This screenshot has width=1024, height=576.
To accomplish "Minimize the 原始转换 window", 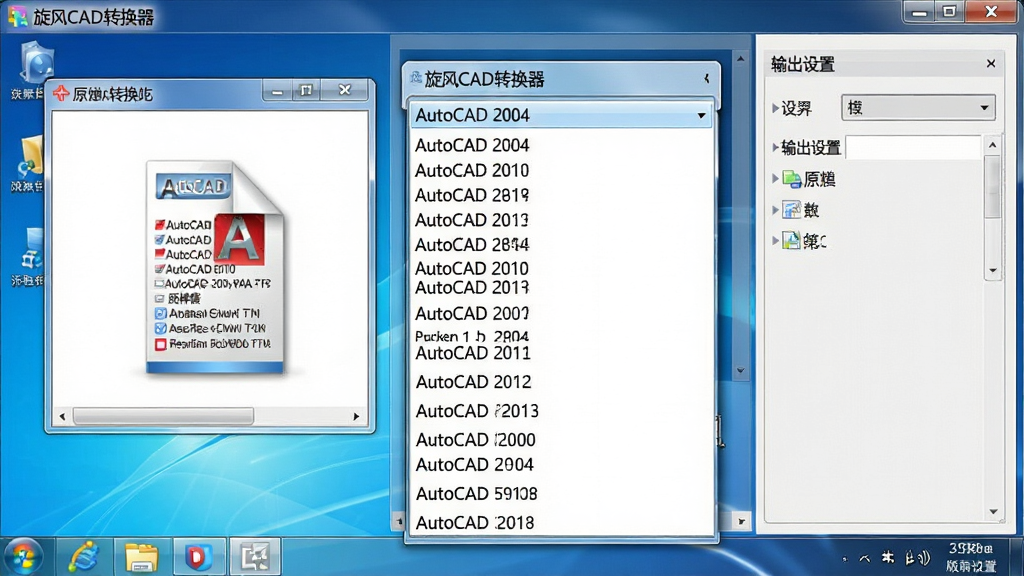I will click(x=277, y=90).
